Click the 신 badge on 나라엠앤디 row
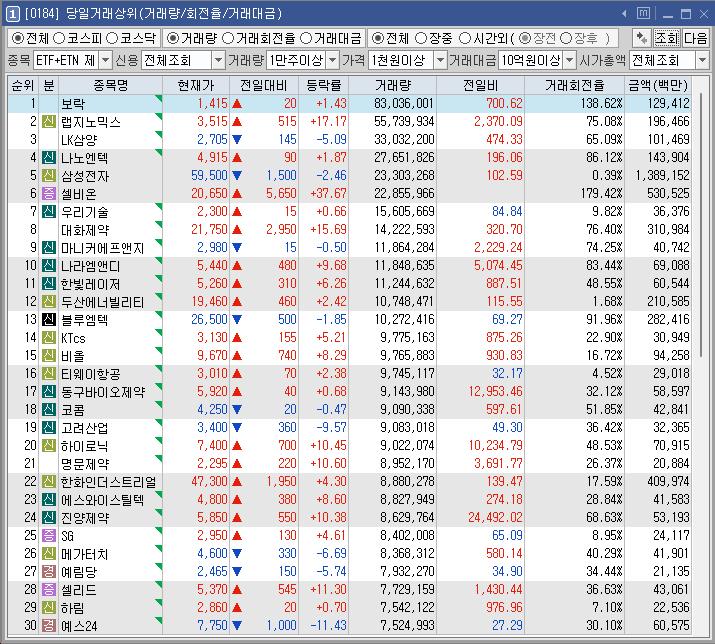Viewport: 715px width, 644px height. 49,265
